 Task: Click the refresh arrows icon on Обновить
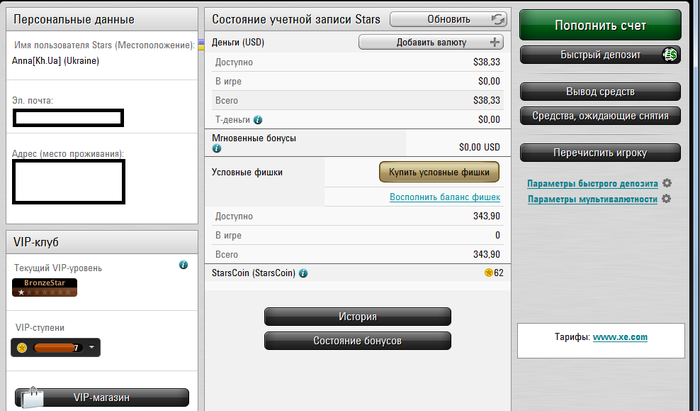pyautogui.click(x=498, y=19)
